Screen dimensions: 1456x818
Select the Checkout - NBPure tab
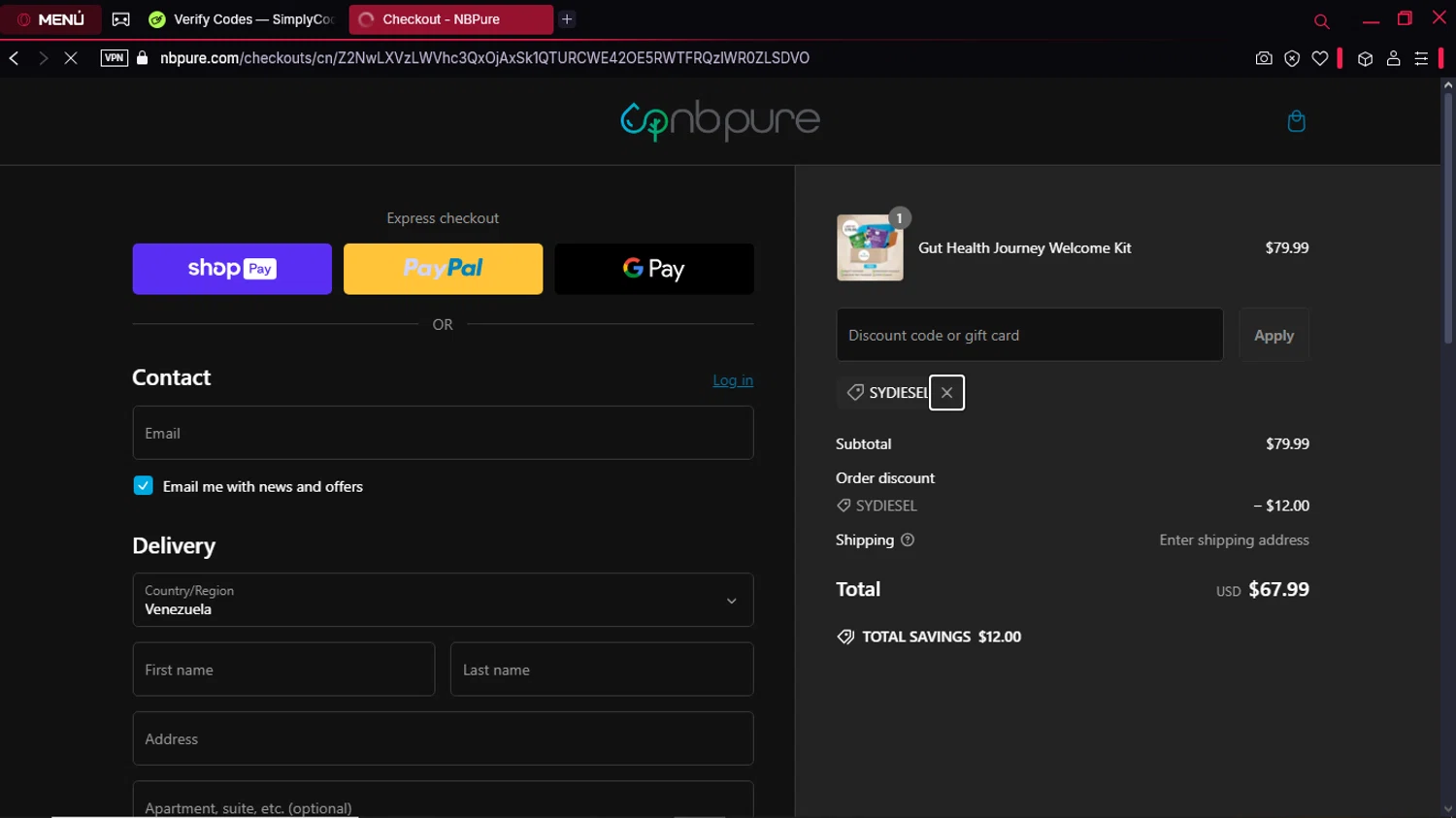coord(450,19)
